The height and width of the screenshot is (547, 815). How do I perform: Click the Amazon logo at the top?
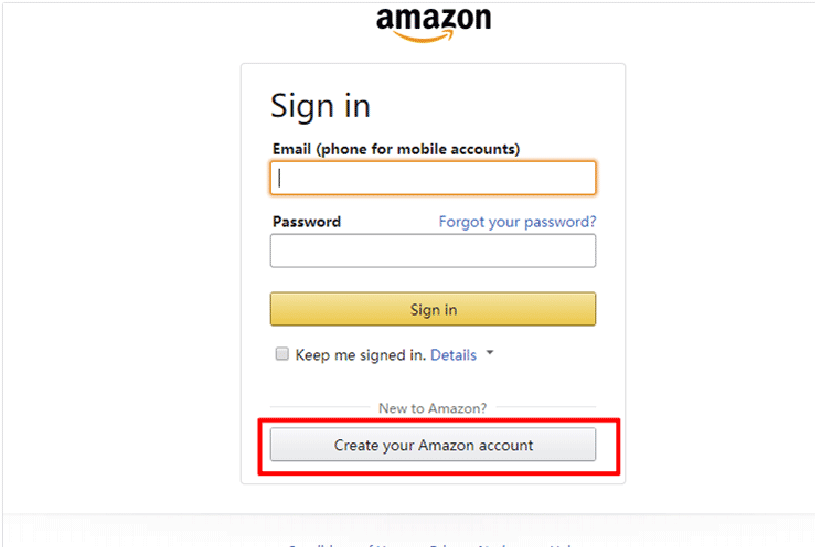click(433, 21)
